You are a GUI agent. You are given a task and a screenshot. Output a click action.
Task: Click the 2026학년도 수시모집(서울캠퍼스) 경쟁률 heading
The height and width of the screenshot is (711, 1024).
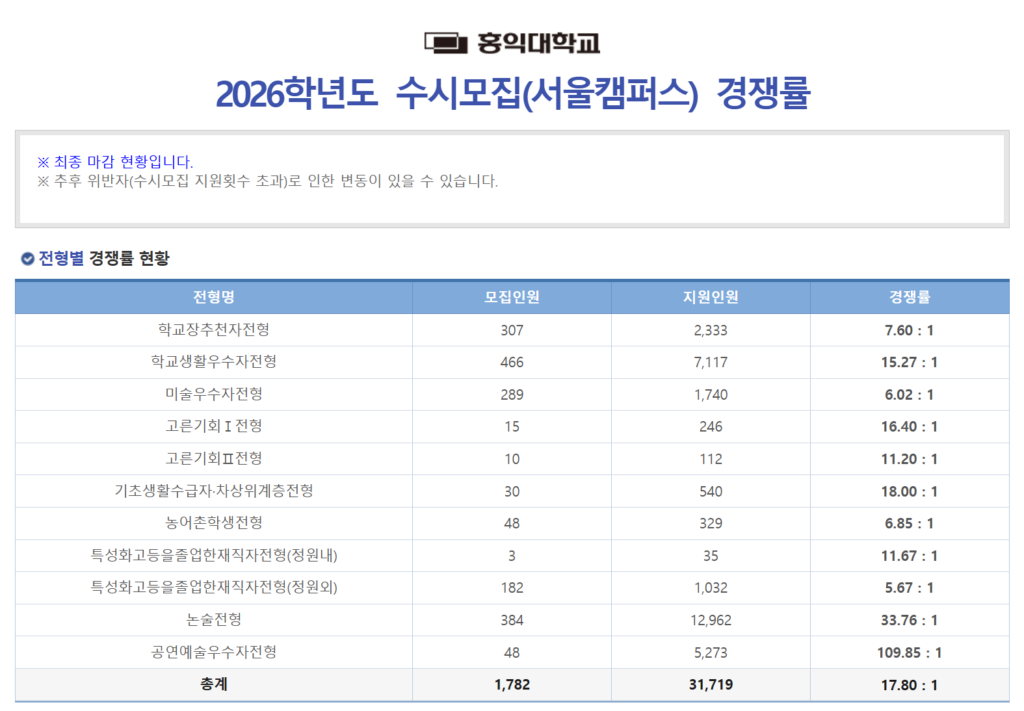pyautogui.click(x=513, y=93)
